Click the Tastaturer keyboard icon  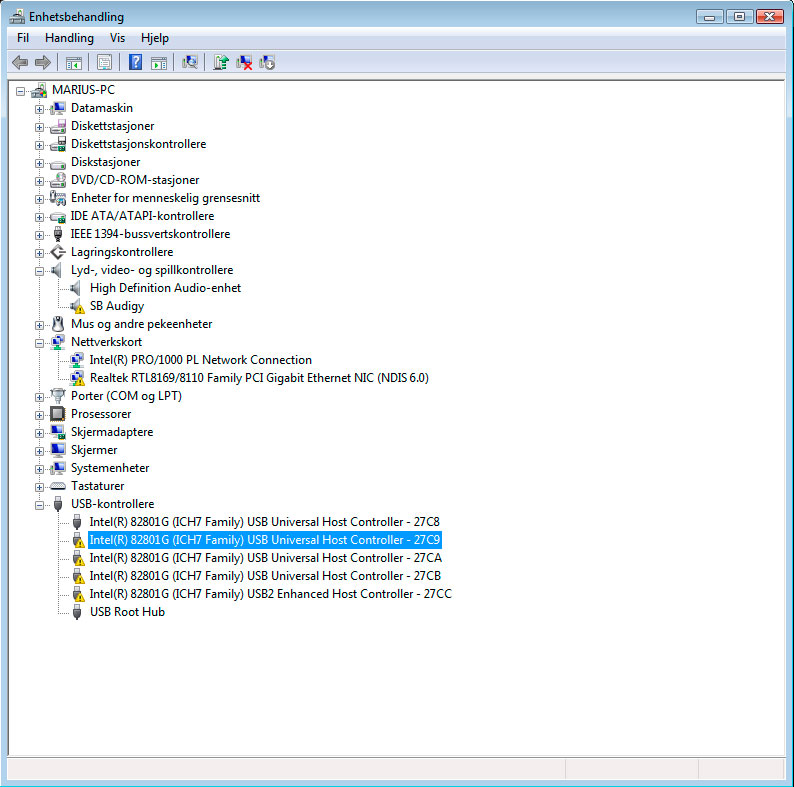pos(58,486)
